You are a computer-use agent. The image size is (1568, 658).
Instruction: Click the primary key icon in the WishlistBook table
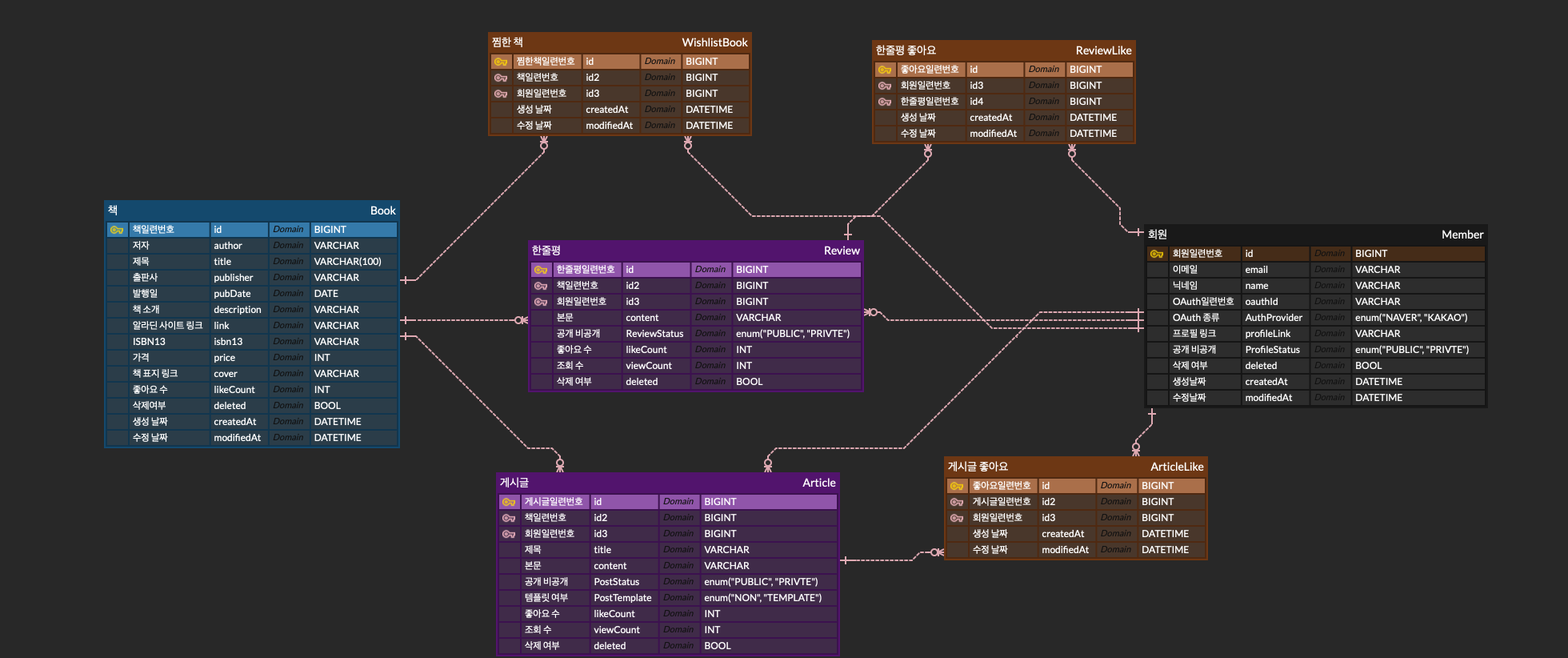(x=501, y=62)
